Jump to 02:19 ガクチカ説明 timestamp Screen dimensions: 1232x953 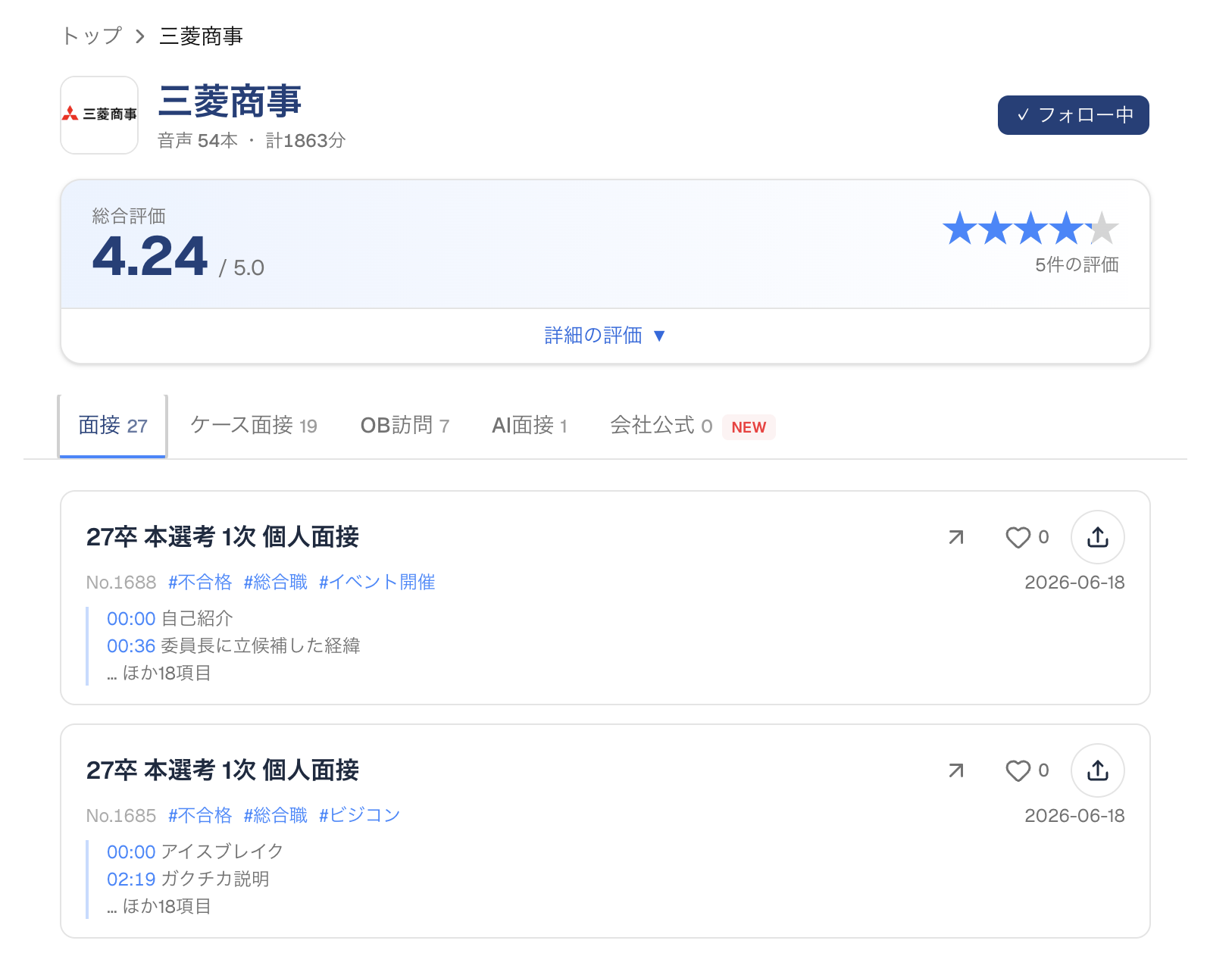188,879
